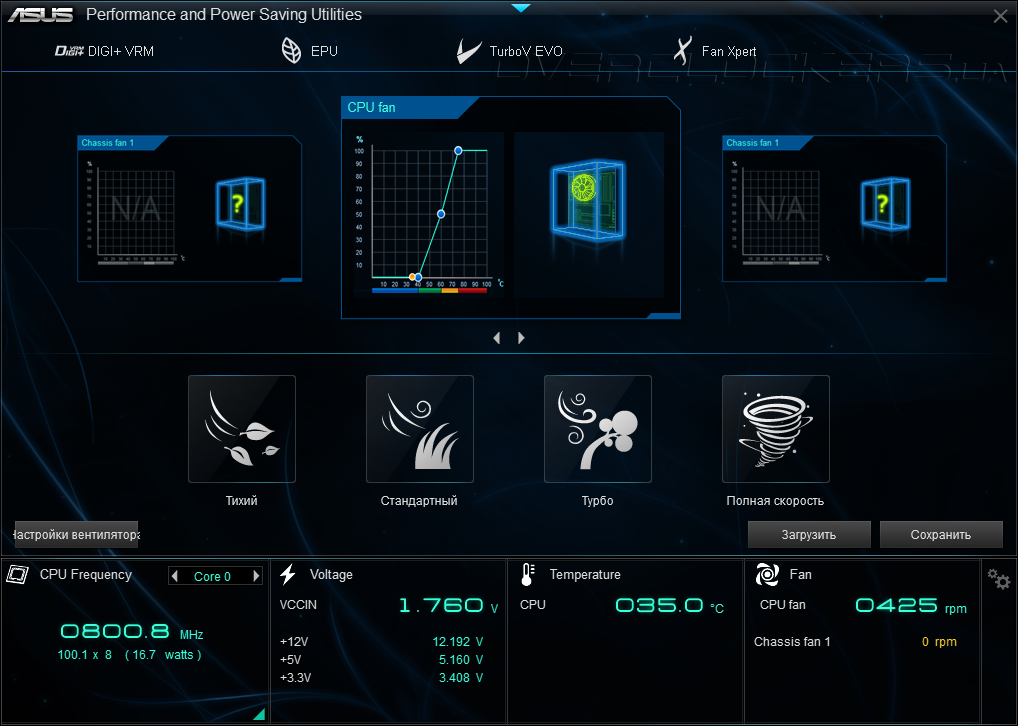Click the Полная скорость profile label
The height and width of the screenshot is (726, 1018).
pyautogui.click(x=775, y=501)
